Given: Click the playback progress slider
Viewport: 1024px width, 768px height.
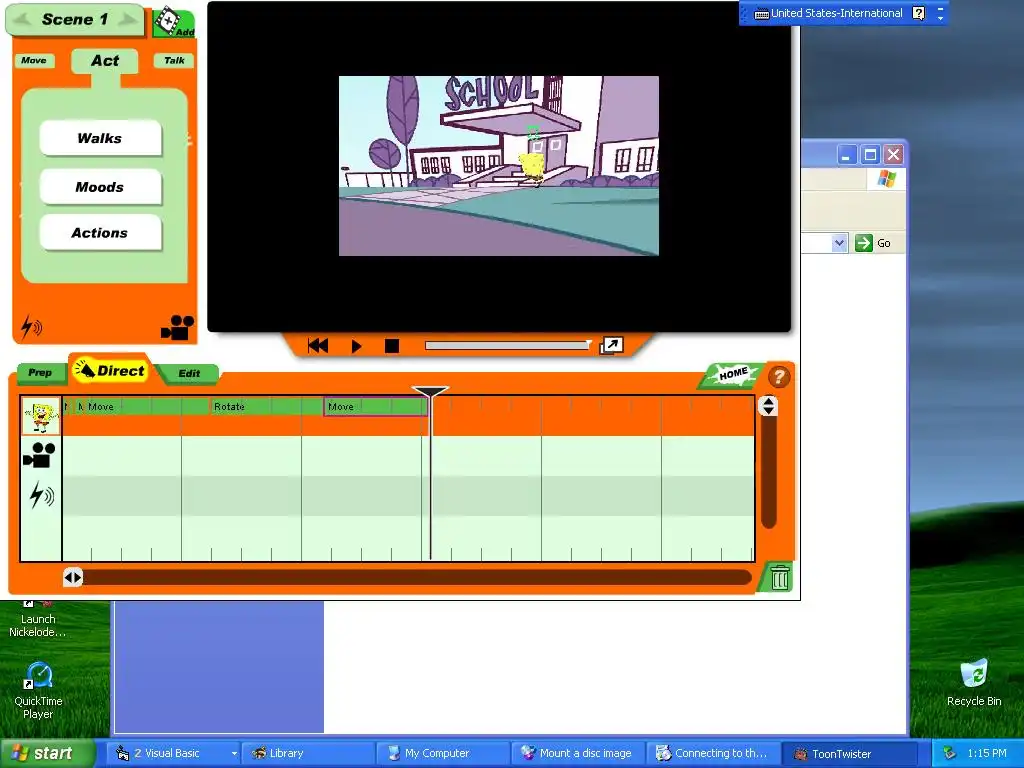Looking at the screenshot, I should pyautogui.click(x=507, y=345).
